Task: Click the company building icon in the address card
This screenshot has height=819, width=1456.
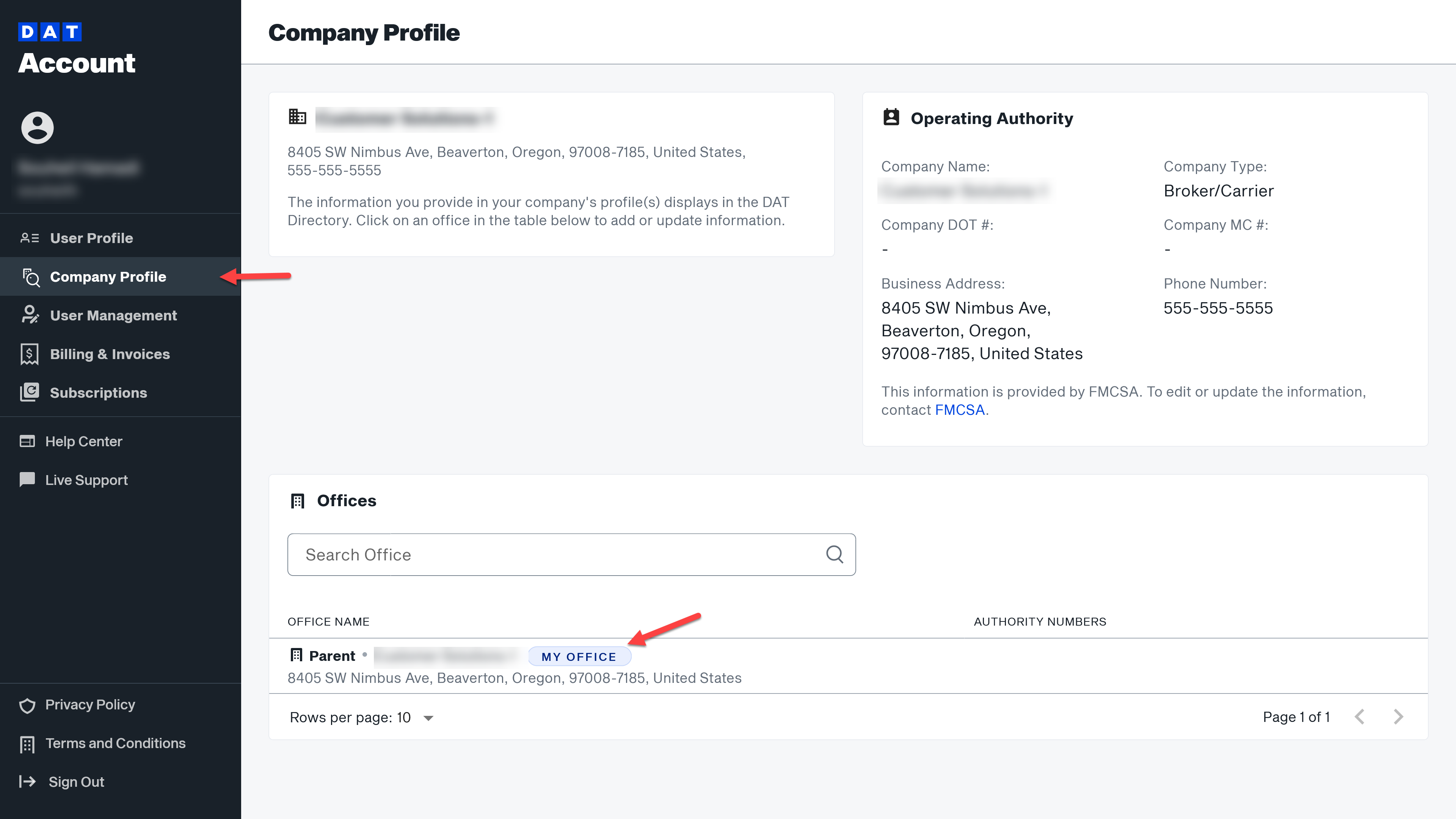Action: click(297, 116)
